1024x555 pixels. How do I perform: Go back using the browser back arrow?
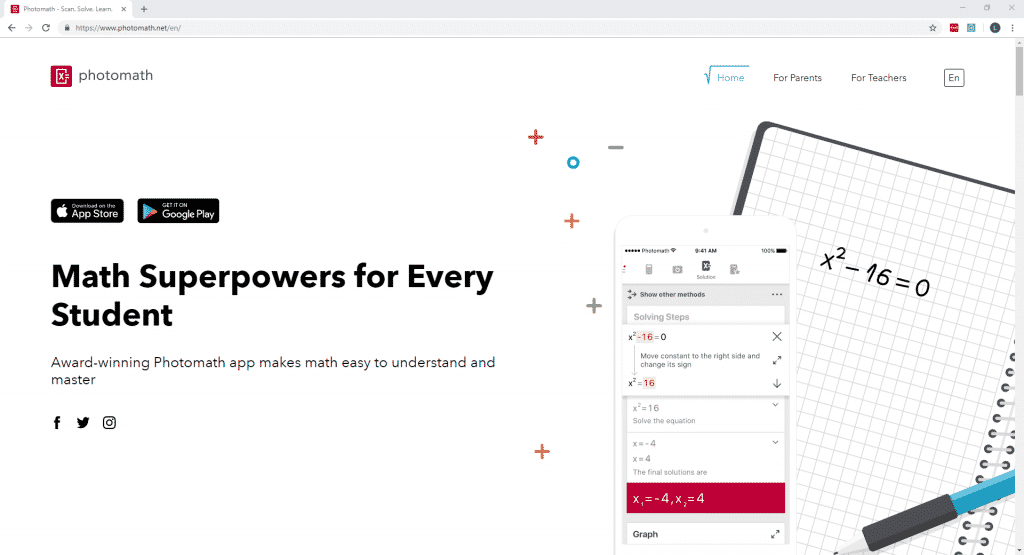11,27
